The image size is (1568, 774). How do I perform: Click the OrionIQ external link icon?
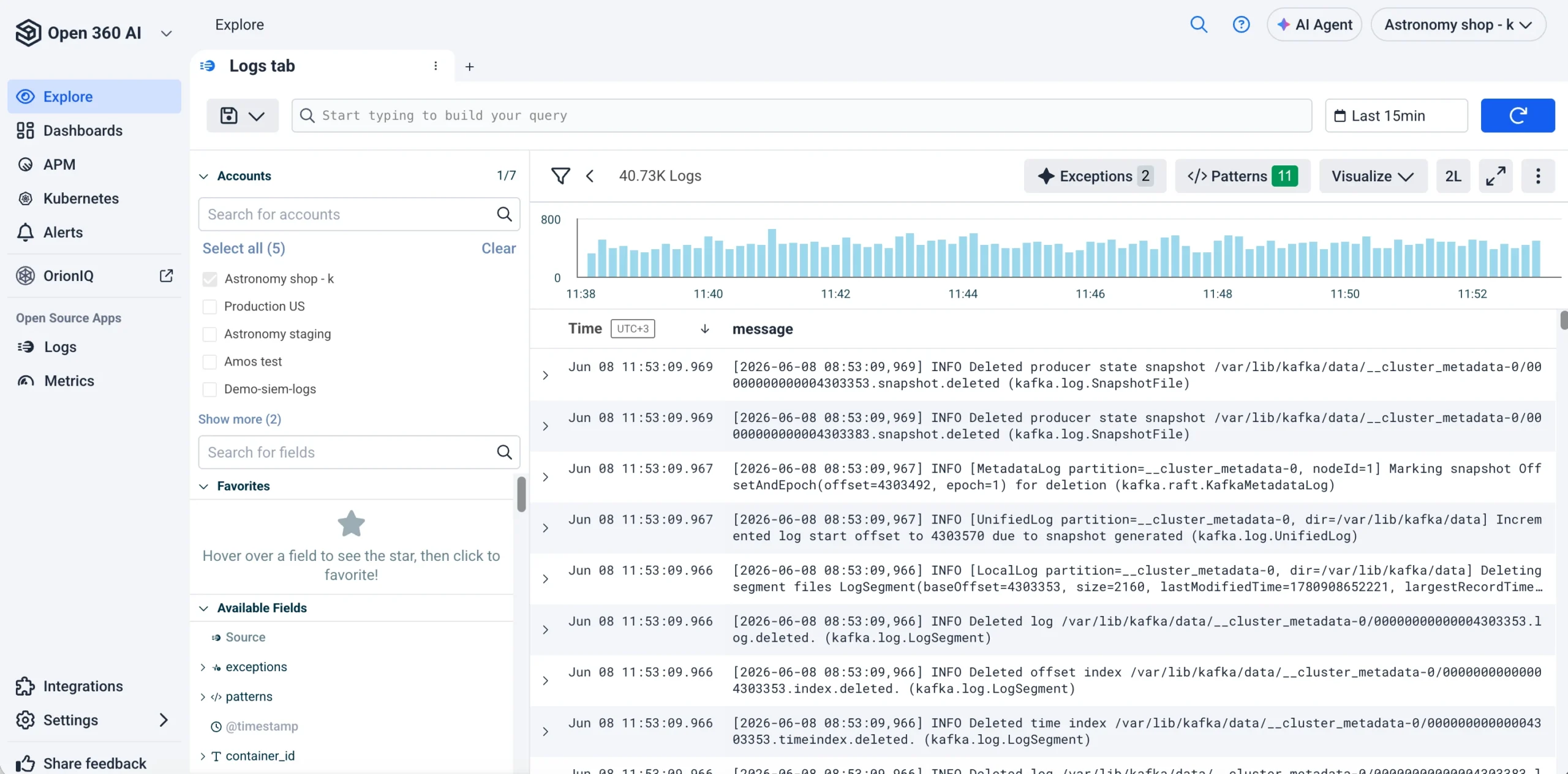(x=166, y=276)
